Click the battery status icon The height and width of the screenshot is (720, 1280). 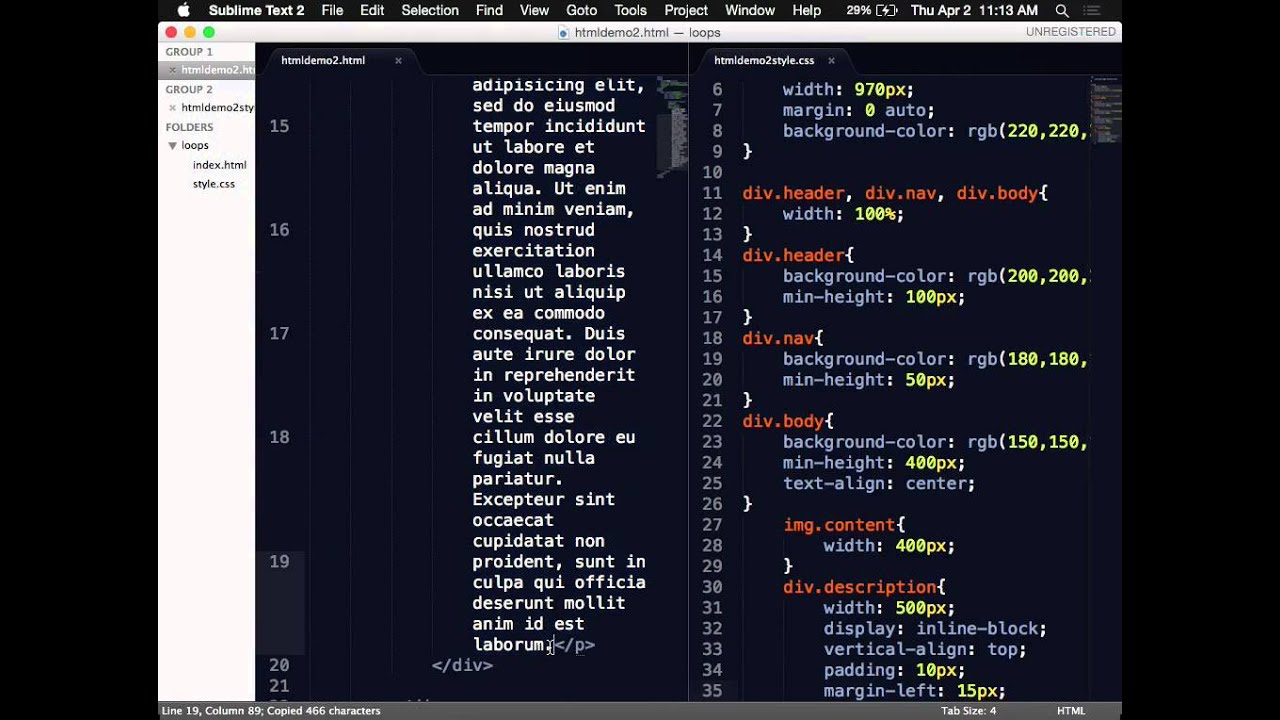pyautogui.click(x=886, y=10)
